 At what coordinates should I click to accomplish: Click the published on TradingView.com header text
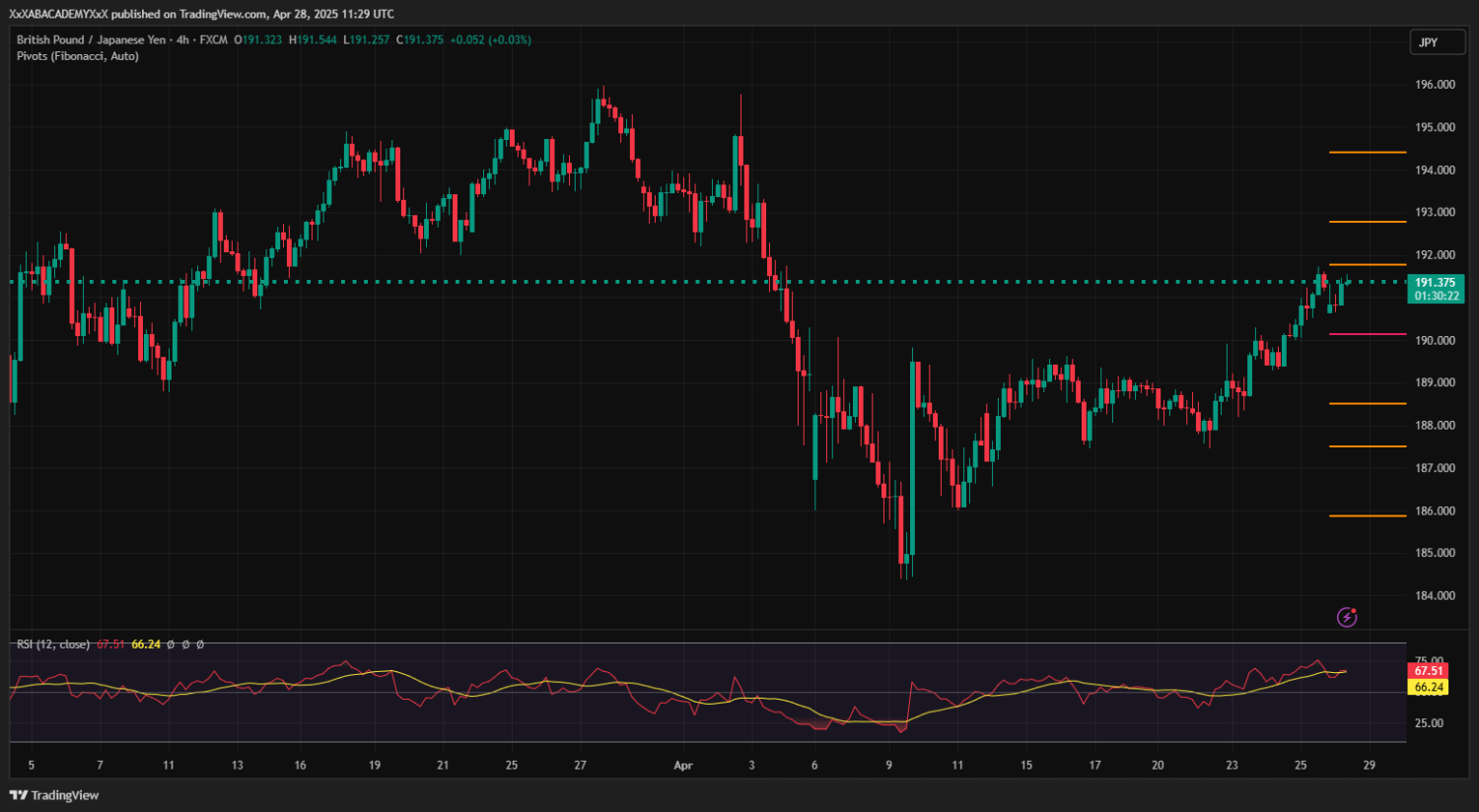click(x=252, y=14)
